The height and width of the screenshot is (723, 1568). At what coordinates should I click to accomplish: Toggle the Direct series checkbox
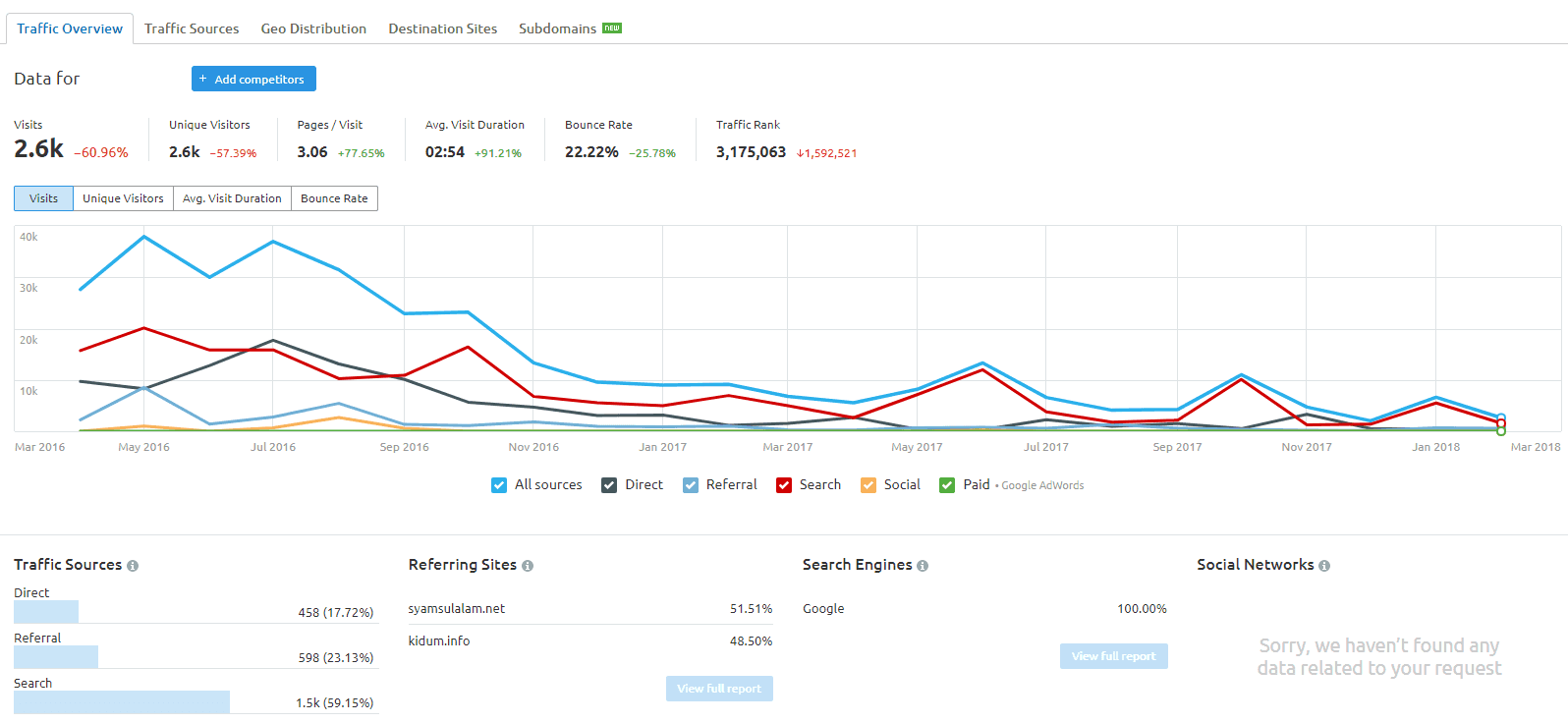(x=609, y=485)
